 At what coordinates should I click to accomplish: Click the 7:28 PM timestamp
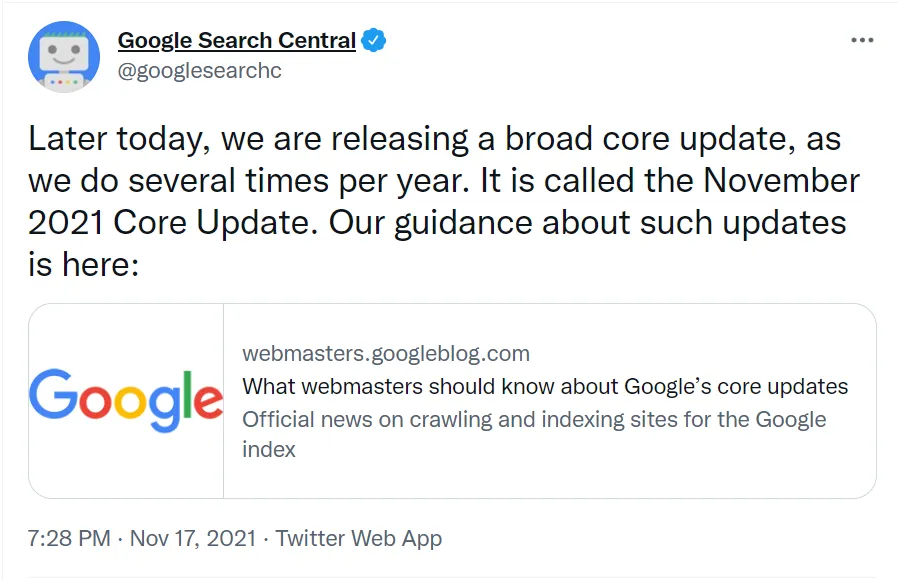pos(69,538)
